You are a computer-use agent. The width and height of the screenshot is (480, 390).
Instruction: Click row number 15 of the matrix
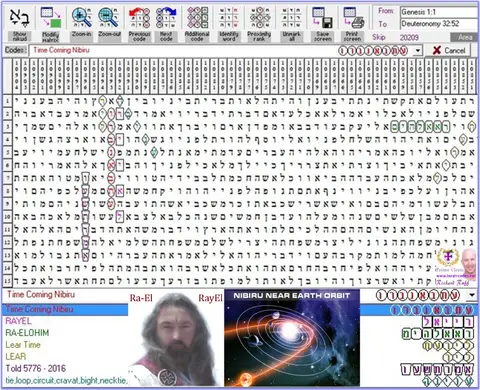click(7, 281)
